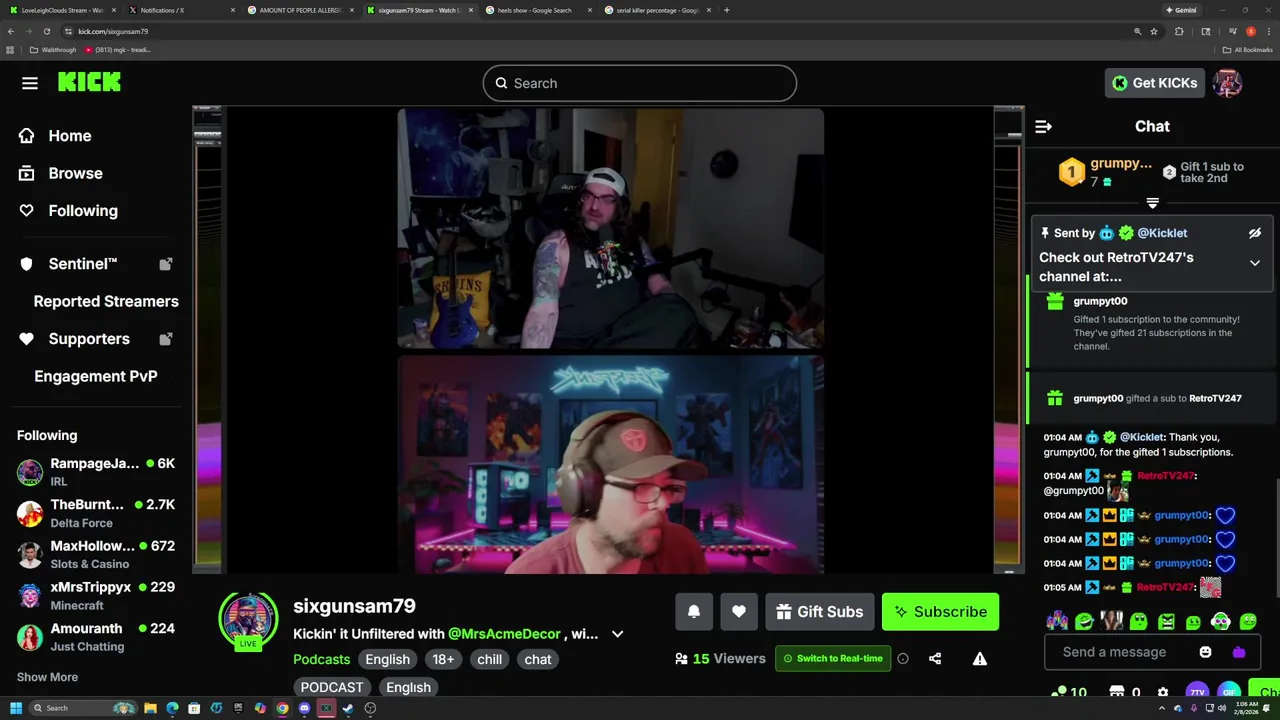Go to Home in sidebar

pyautogui.click(x=55, y=136)
